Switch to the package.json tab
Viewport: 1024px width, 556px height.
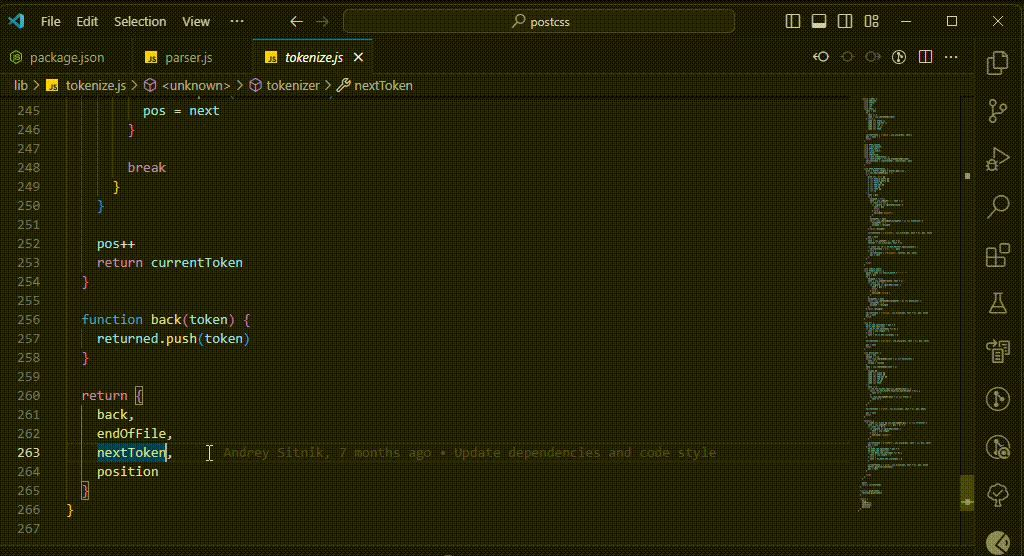pyautogui.click(x=66, y=57)
